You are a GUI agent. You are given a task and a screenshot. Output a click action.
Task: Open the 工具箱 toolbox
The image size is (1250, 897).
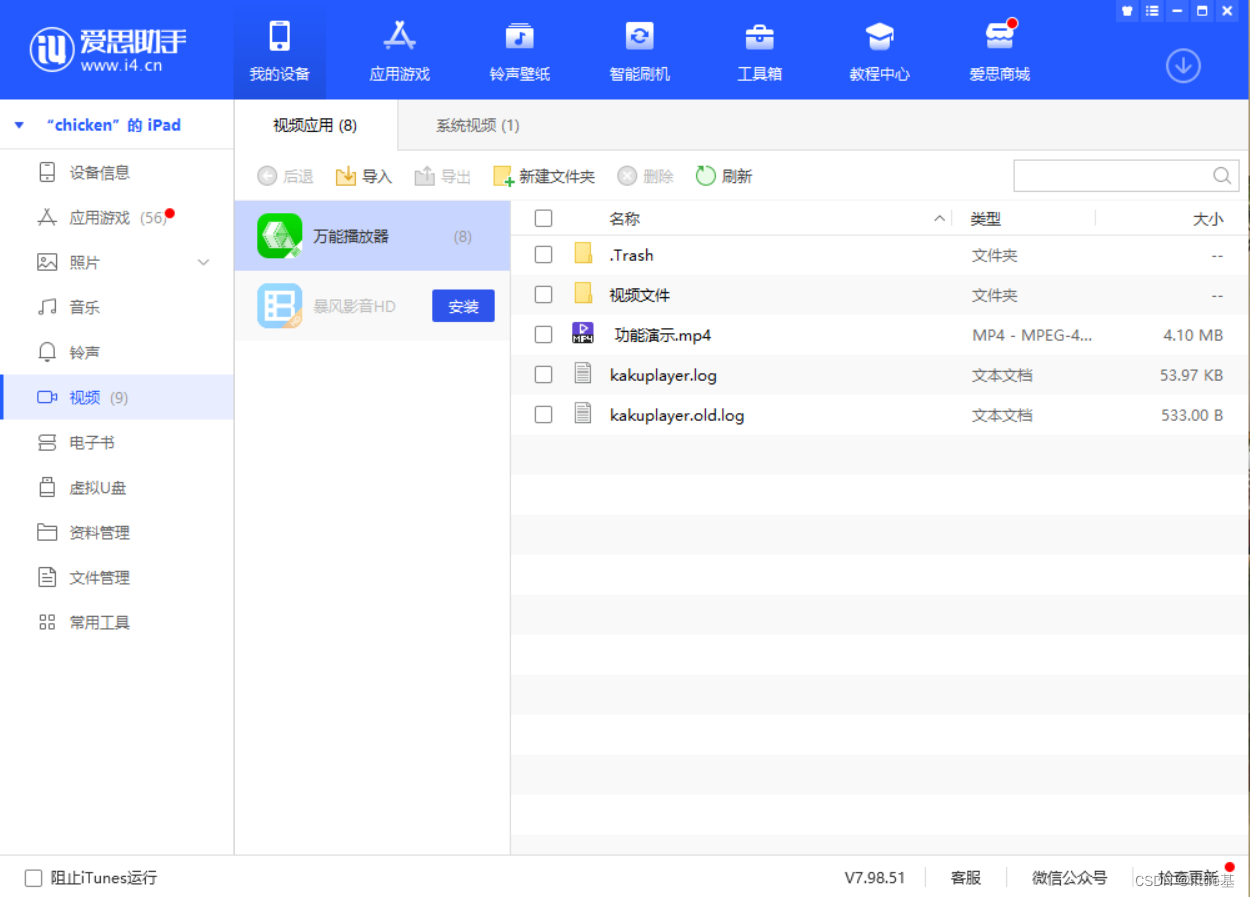coord(759,50)
